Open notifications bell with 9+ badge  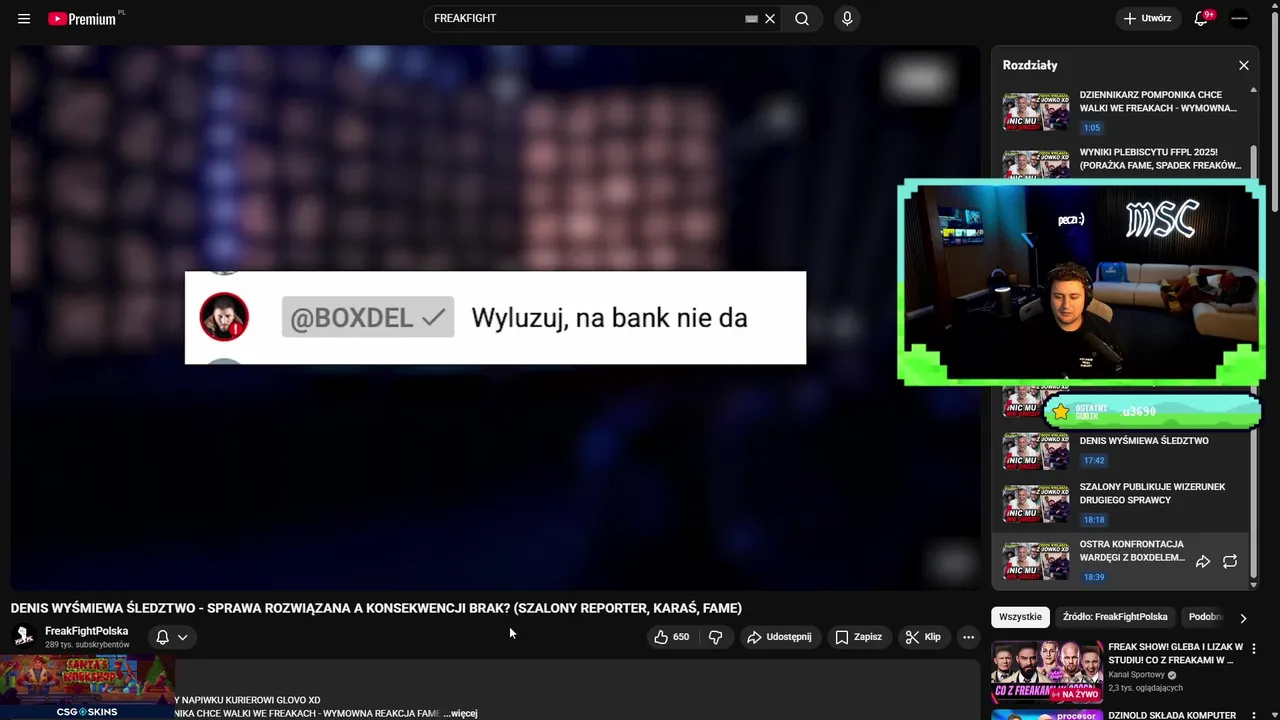click(x=1202, y=19)
